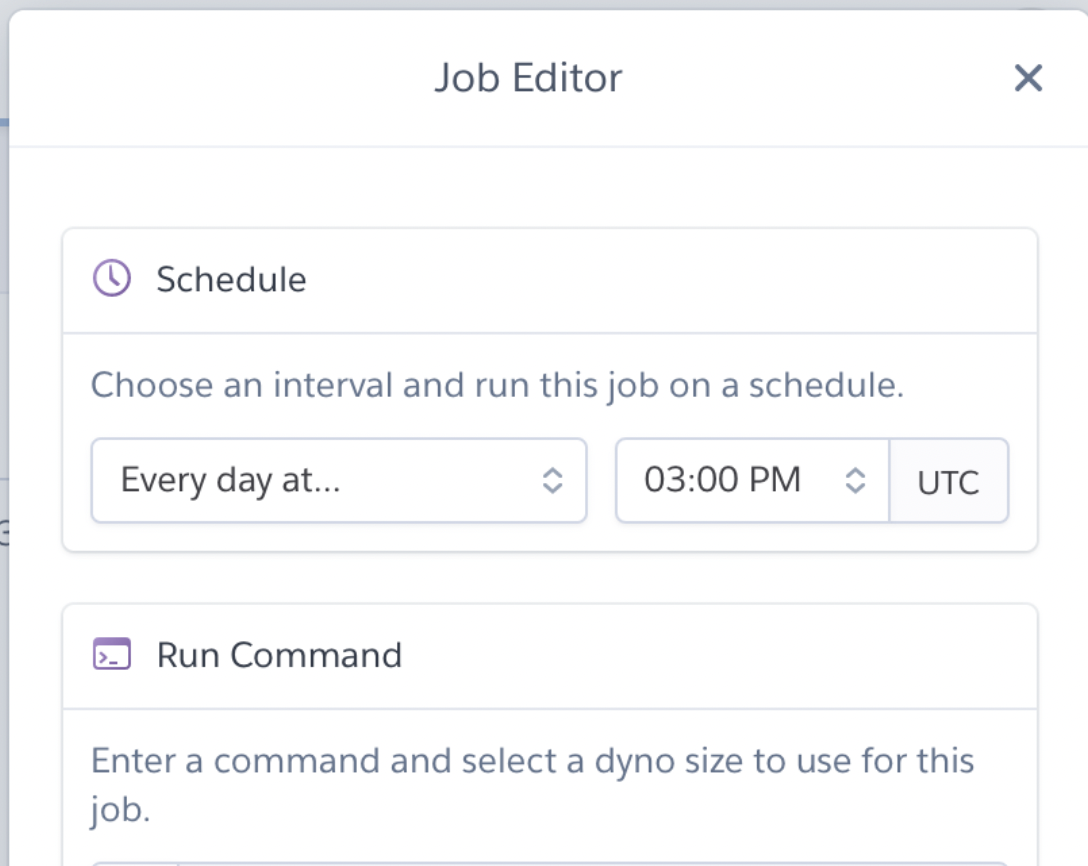Click empty header area left of Job Editor title
Viewport: 1088px width, 866px height.
coord(200,78)
